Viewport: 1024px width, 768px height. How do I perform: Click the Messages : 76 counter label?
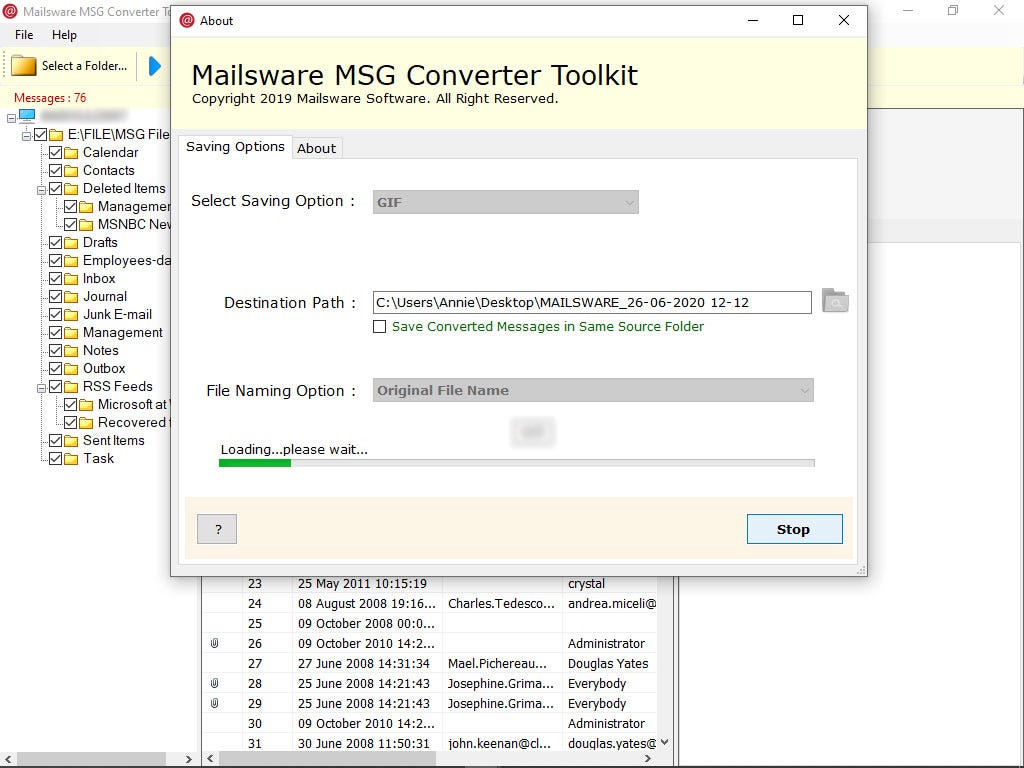tap(50, 98)
